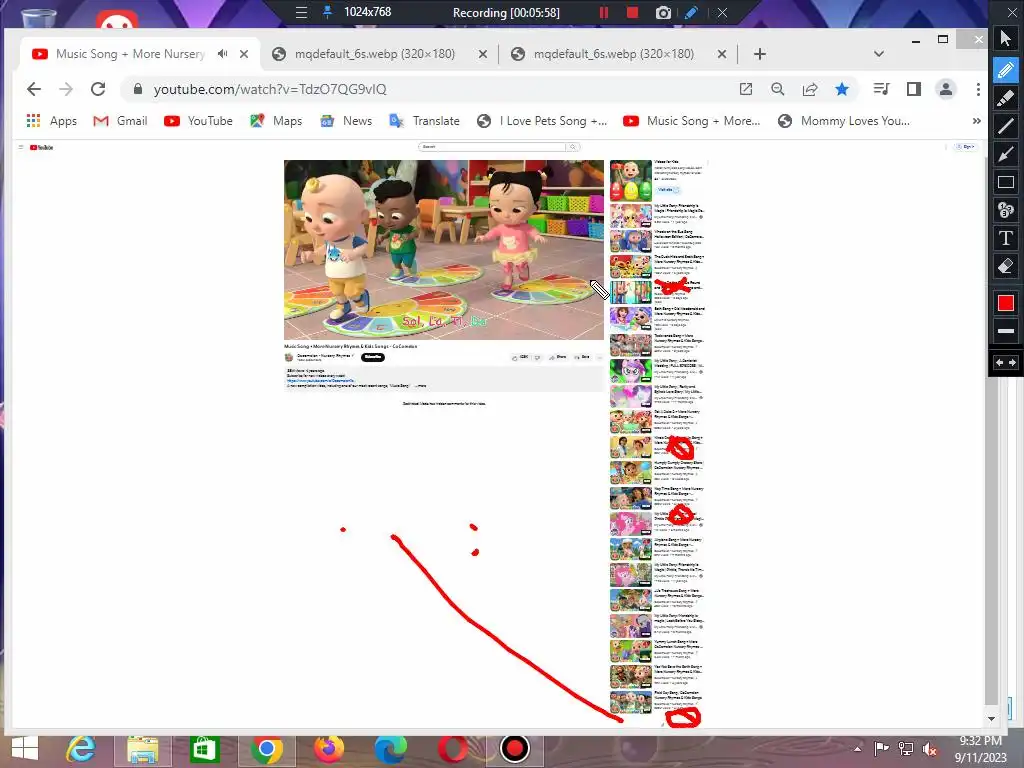
Task: Share this page icon
Action: [810, 89]
